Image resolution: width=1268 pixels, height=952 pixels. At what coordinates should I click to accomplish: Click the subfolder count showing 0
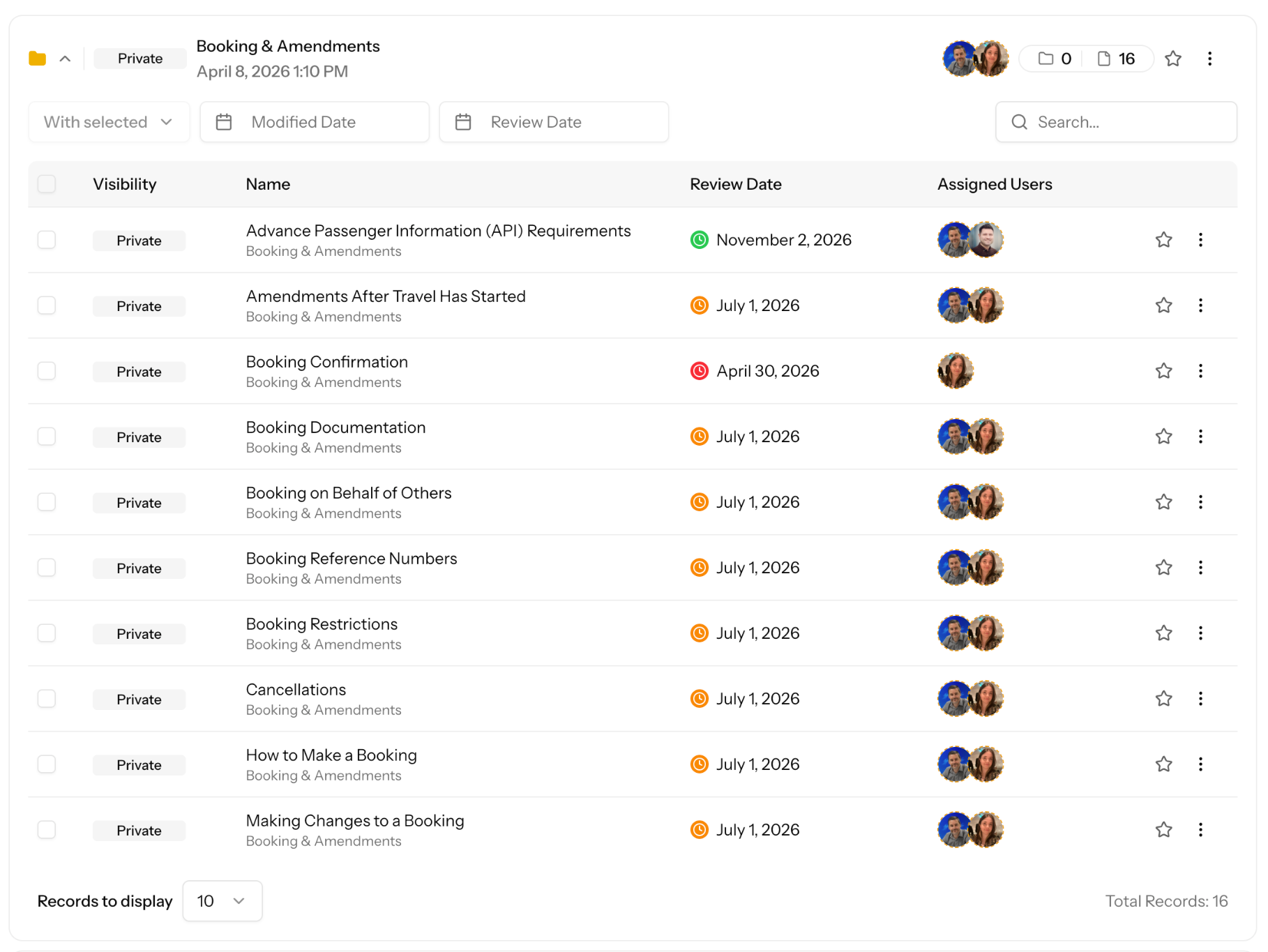(x=1055, y=59)
